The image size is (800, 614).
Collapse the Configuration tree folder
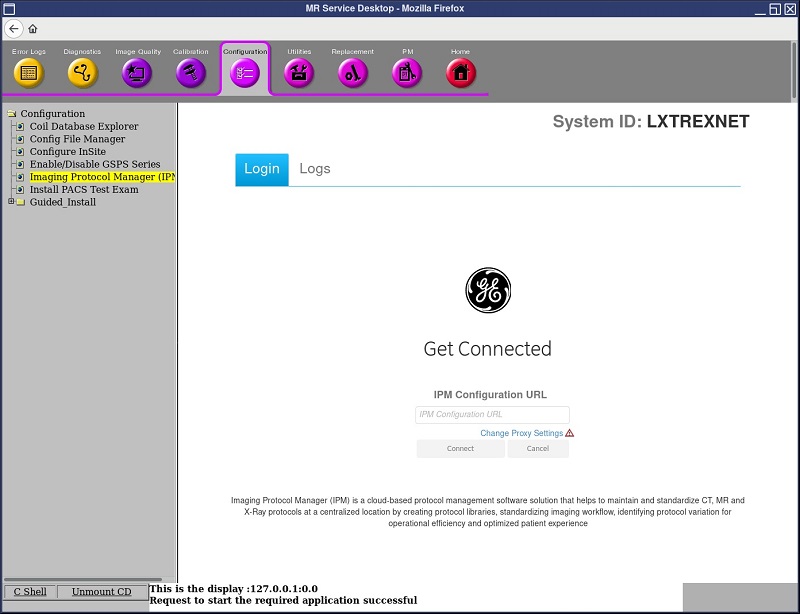(x=11, y=114)
